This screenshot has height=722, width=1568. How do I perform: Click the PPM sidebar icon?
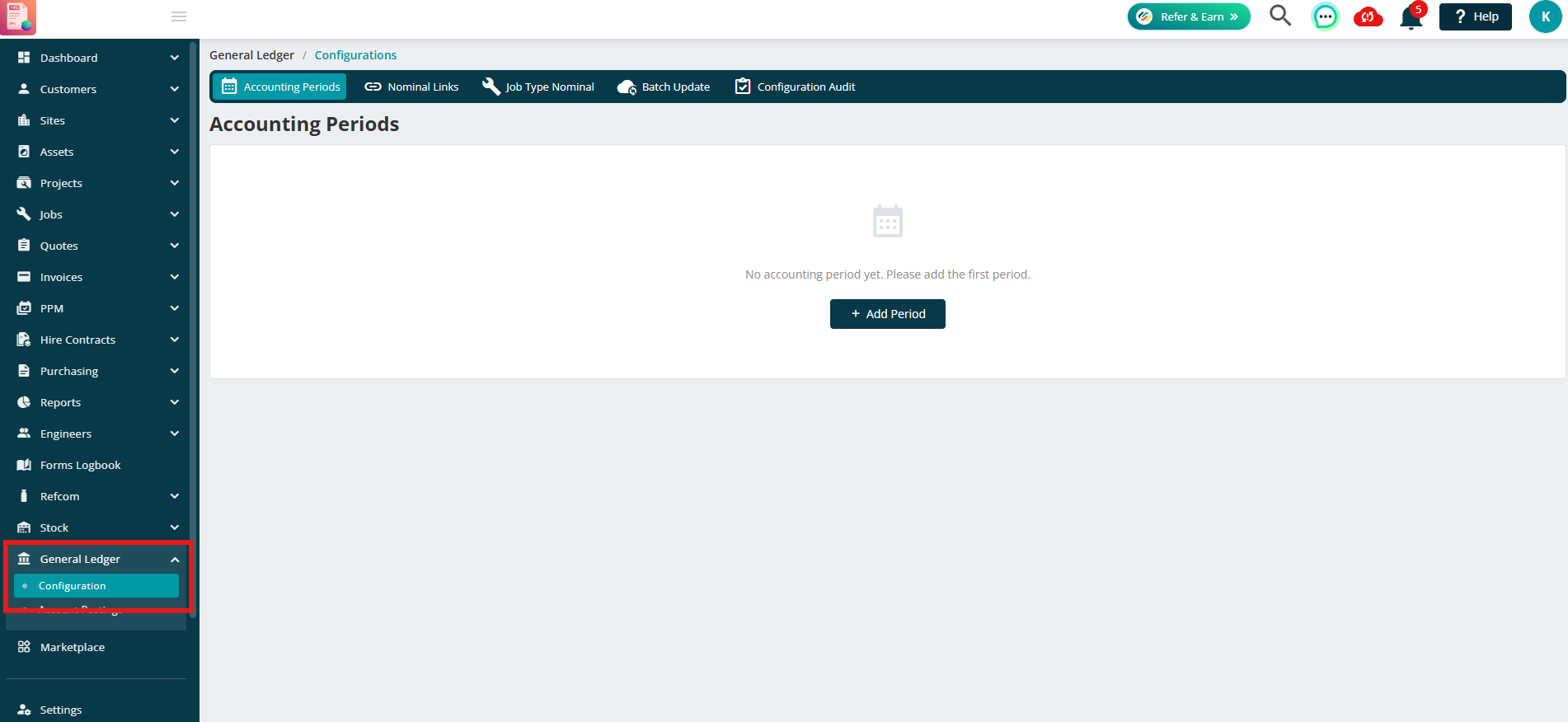24,308
